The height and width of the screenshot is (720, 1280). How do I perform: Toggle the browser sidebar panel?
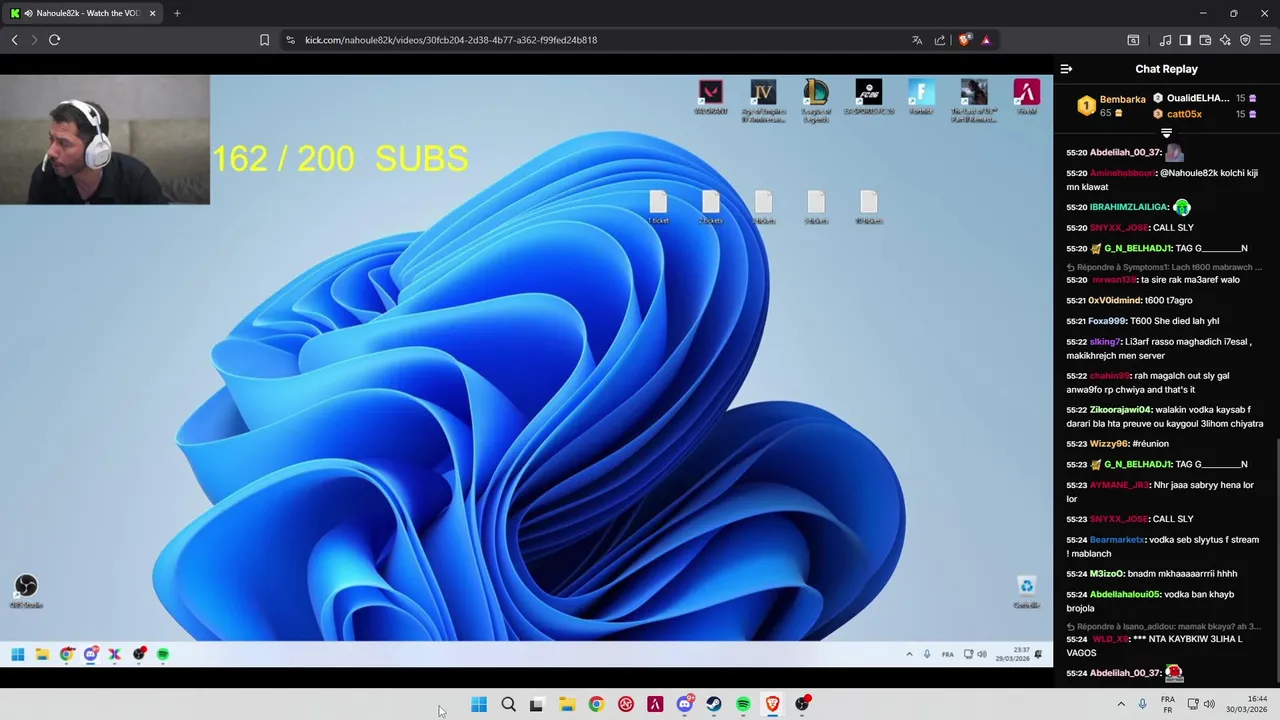click(1185, 40)
